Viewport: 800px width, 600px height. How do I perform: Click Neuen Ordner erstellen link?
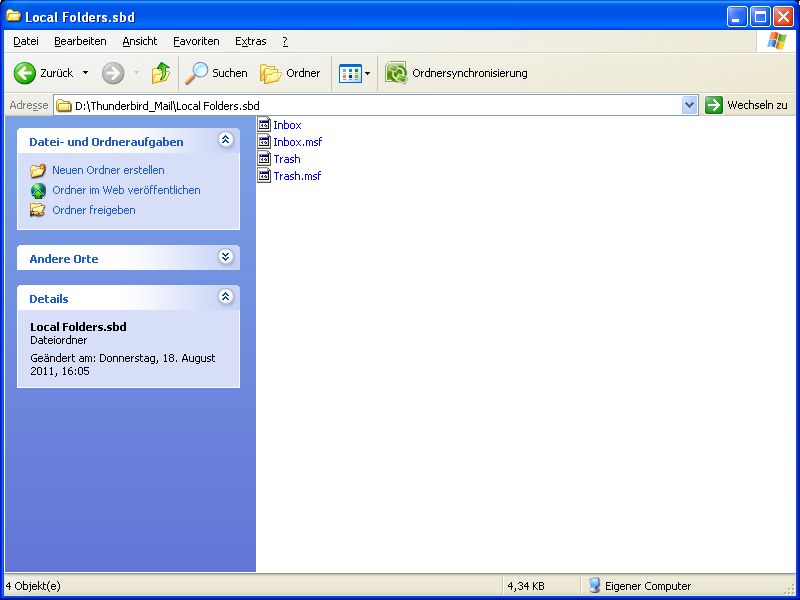[108, 170]
